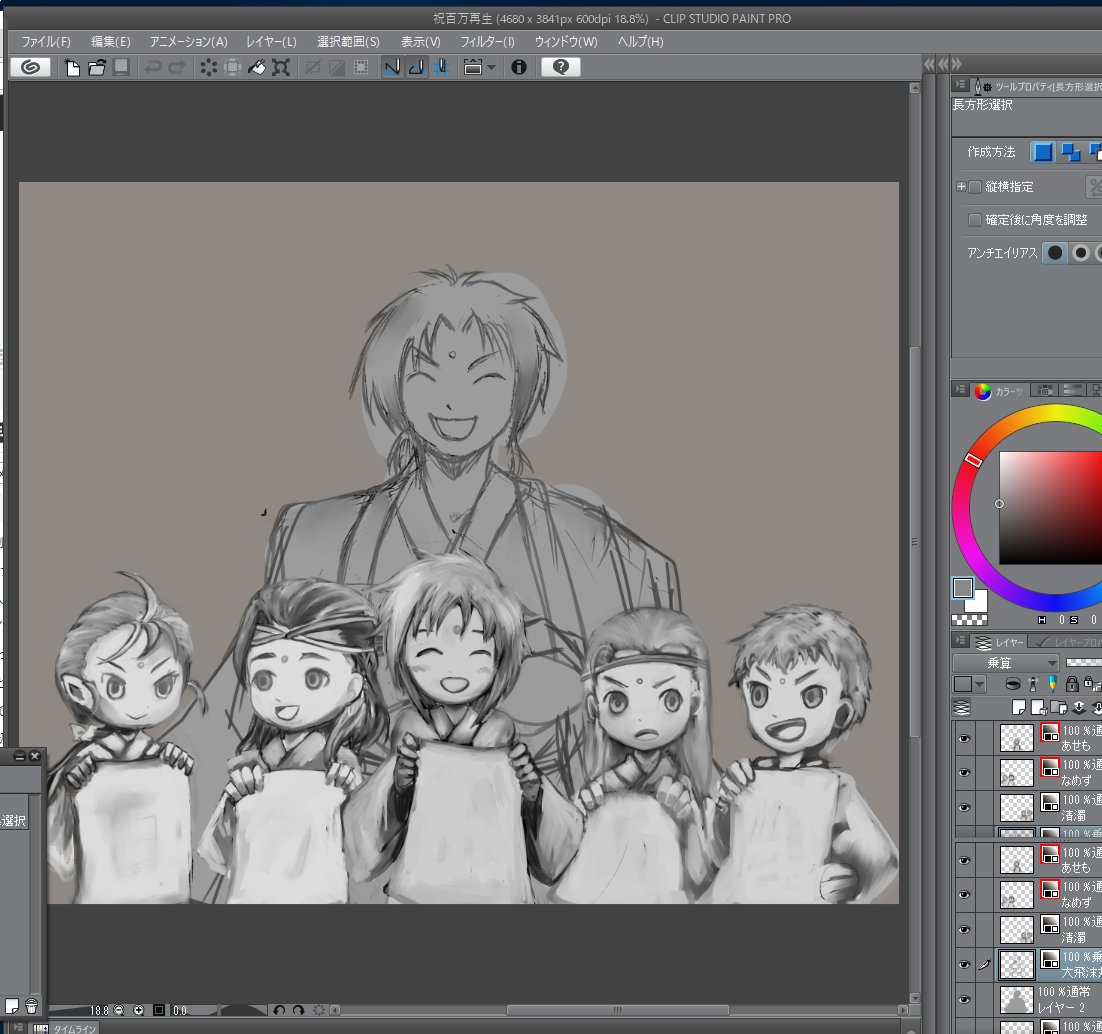
Task: Click the New file icon
Action: (72, 67)
